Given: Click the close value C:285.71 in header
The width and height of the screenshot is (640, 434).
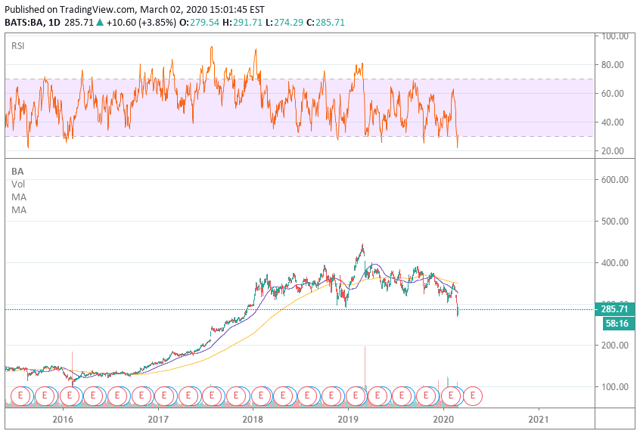Looking at the screenshot, I should [325, 22].
